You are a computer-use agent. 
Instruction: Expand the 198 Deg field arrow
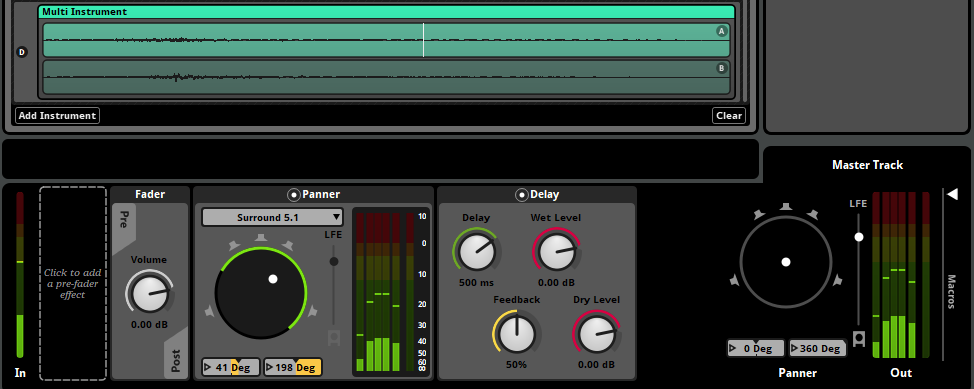270,367
